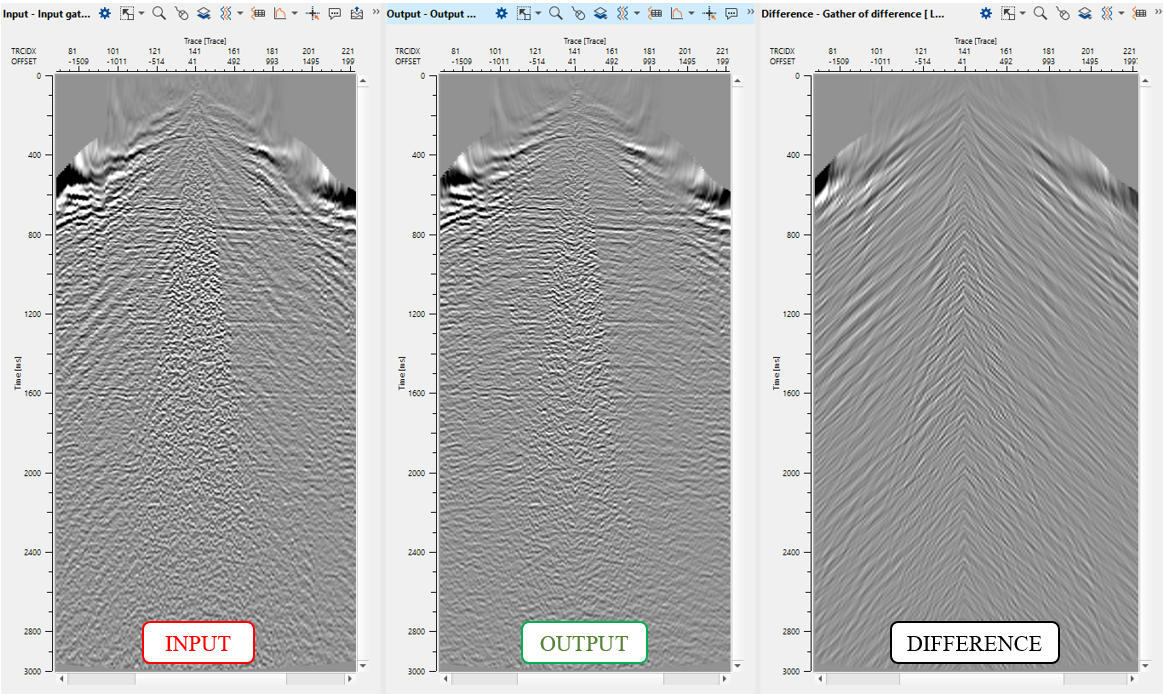1163x695 pixels.
Task: Click crosshair cursor tool in Output panel
Action: point(709,14)
